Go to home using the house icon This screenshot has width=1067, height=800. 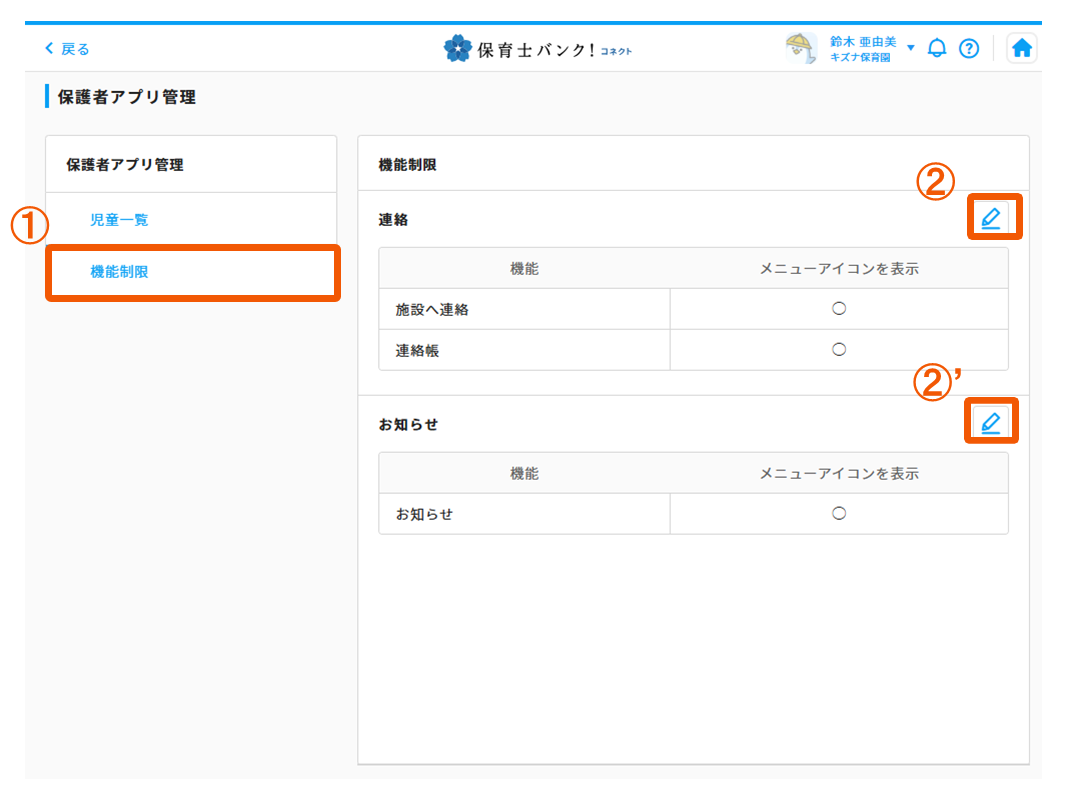[1021, 48]
